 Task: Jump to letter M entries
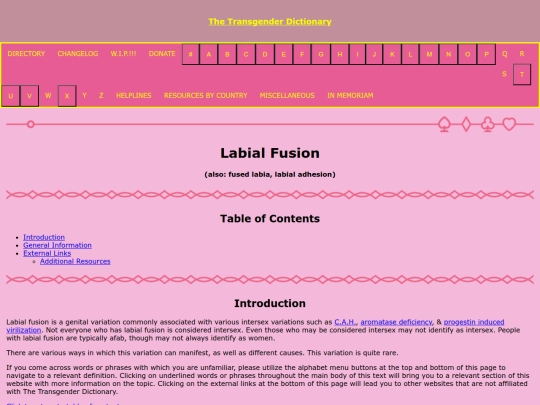pyautogui.click(x=429, y=54)
